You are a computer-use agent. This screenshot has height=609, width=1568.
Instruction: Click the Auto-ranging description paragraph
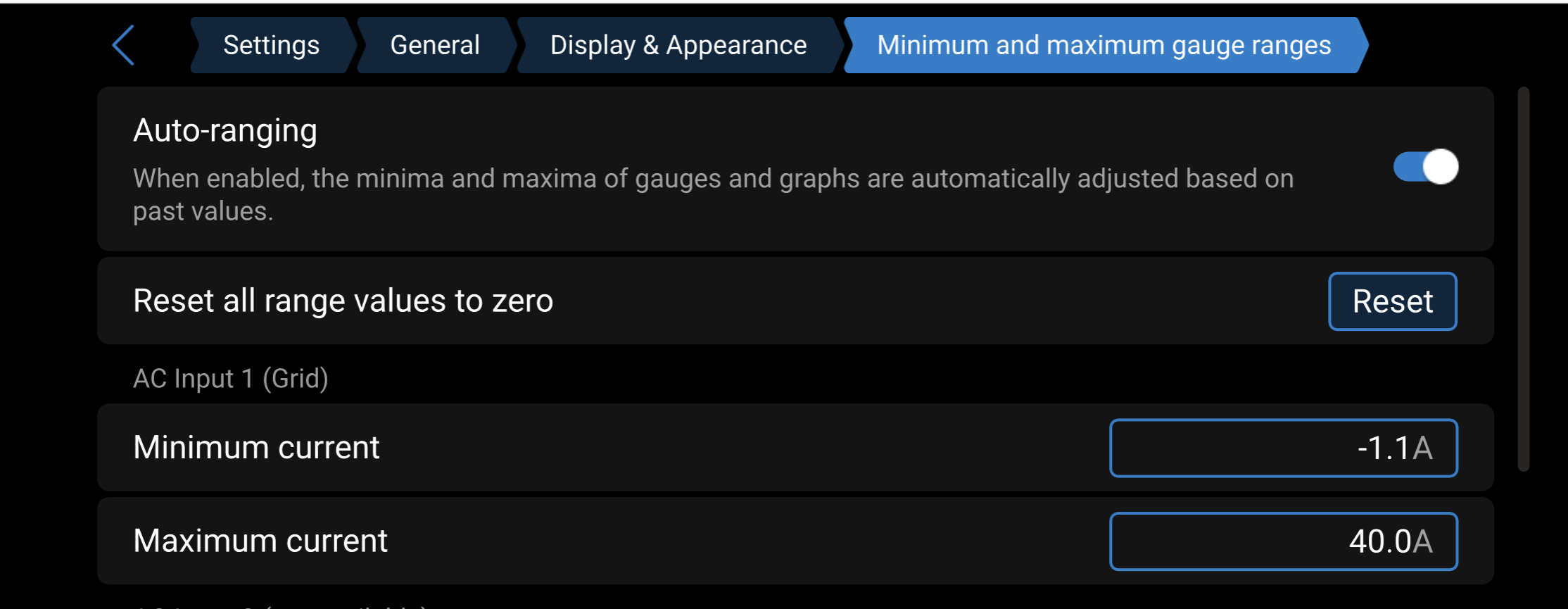point(712,194)
